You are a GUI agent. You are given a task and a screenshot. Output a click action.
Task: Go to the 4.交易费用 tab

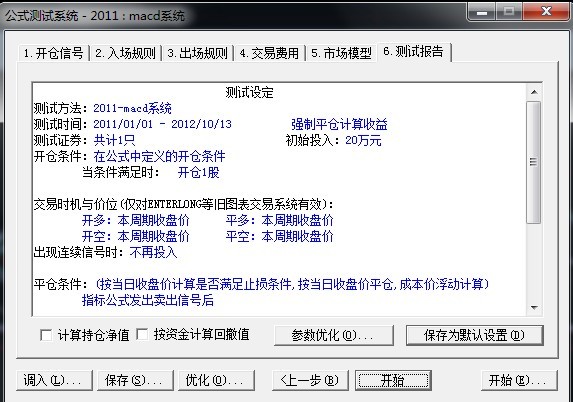coord(269,53)
